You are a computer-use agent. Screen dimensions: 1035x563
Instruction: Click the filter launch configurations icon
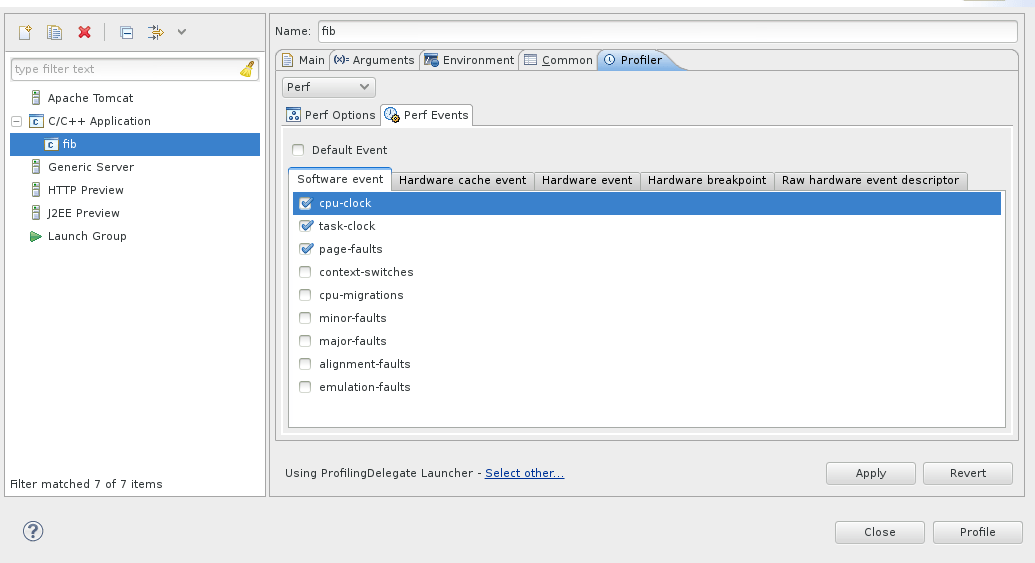pos(156,32)
